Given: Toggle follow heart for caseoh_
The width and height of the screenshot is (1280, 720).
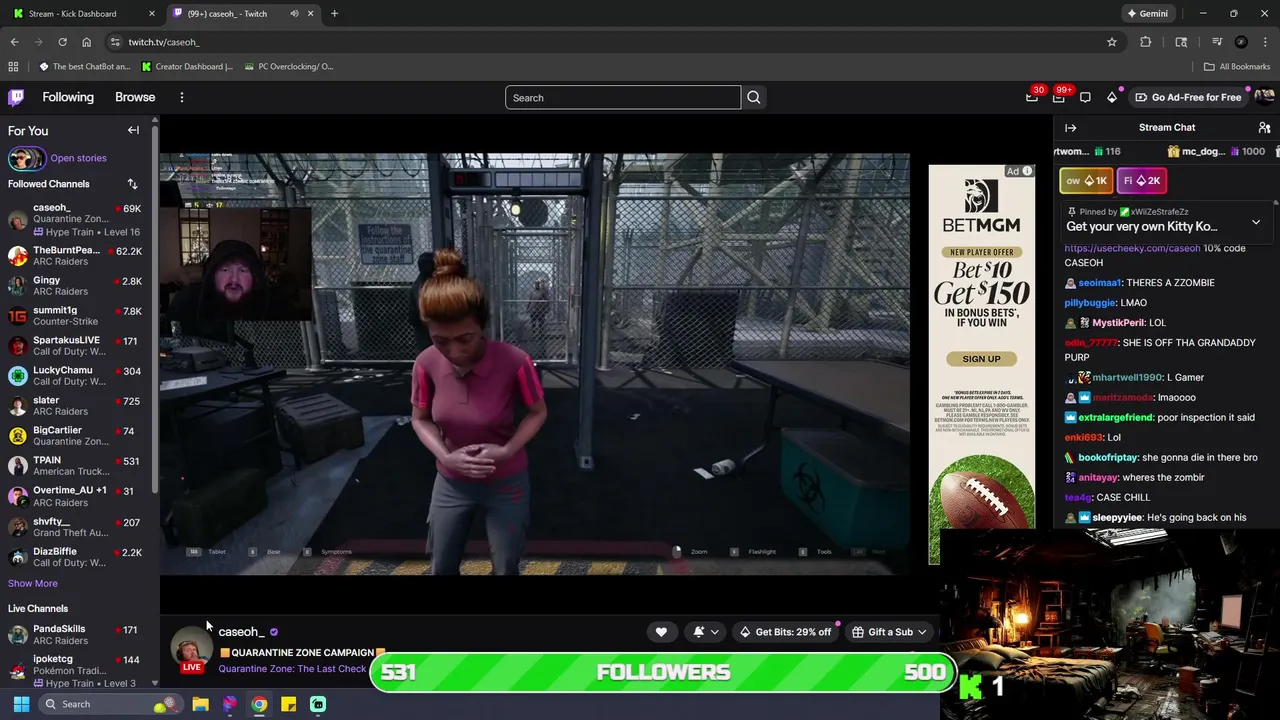Looking at the screenshot, I should (x=661, y=632).
